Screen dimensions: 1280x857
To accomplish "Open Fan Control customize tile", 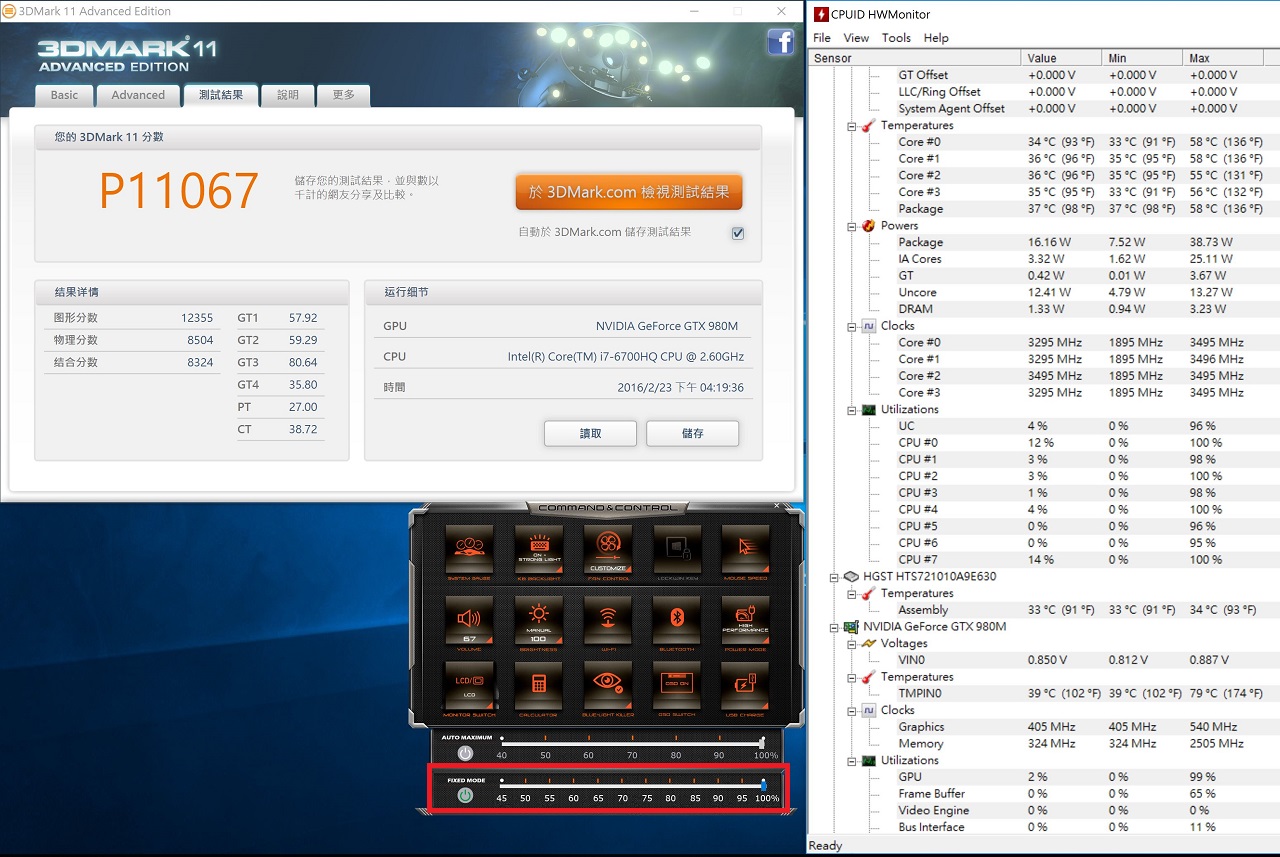I will [x=607, y=549].
